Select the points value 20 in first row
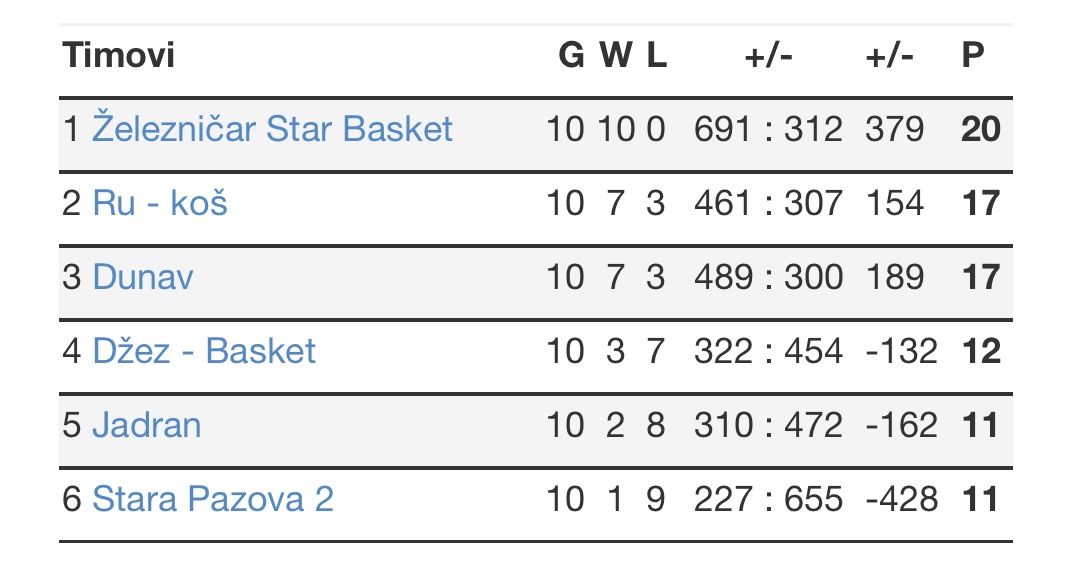The width and height of the screenshot is (1073, 561). pos(981,129)
